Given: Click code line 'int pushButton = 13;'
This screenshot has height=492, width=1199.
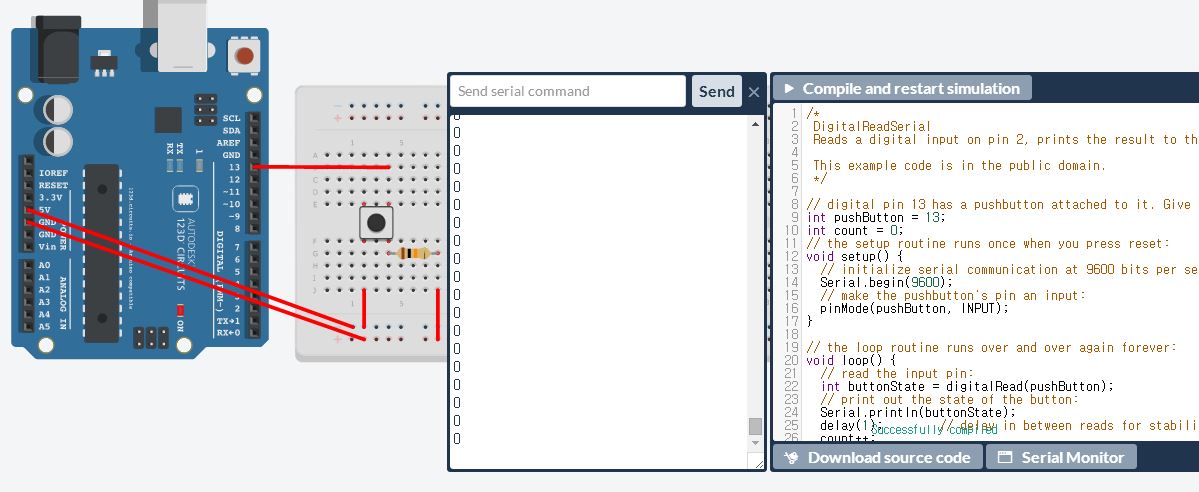Looking at the screenshot, I should (x=876, y=217).
